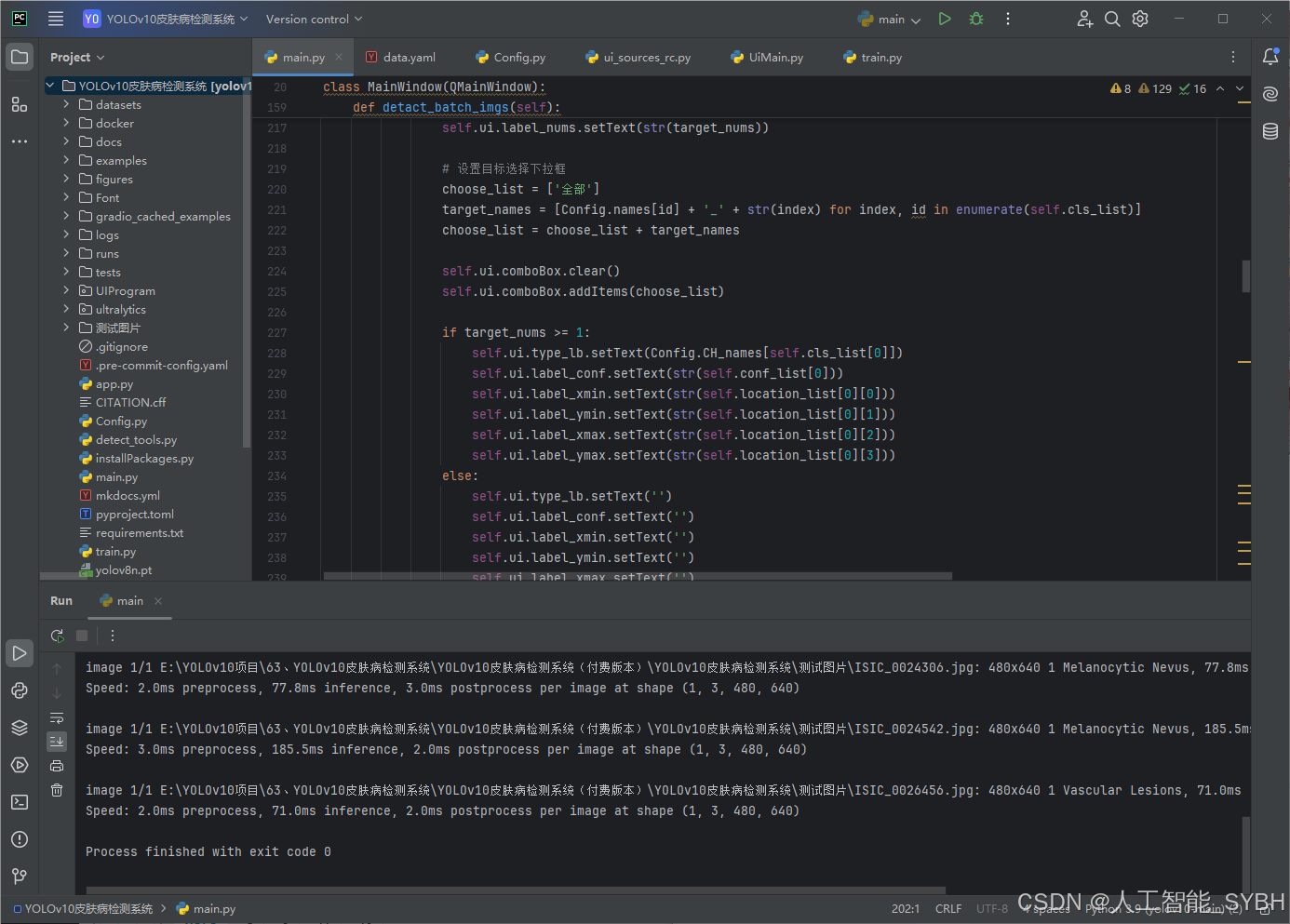Start debugging with the bug icon
The height and width of the screenshot is (924, 1290).
[x=976, y=19]
